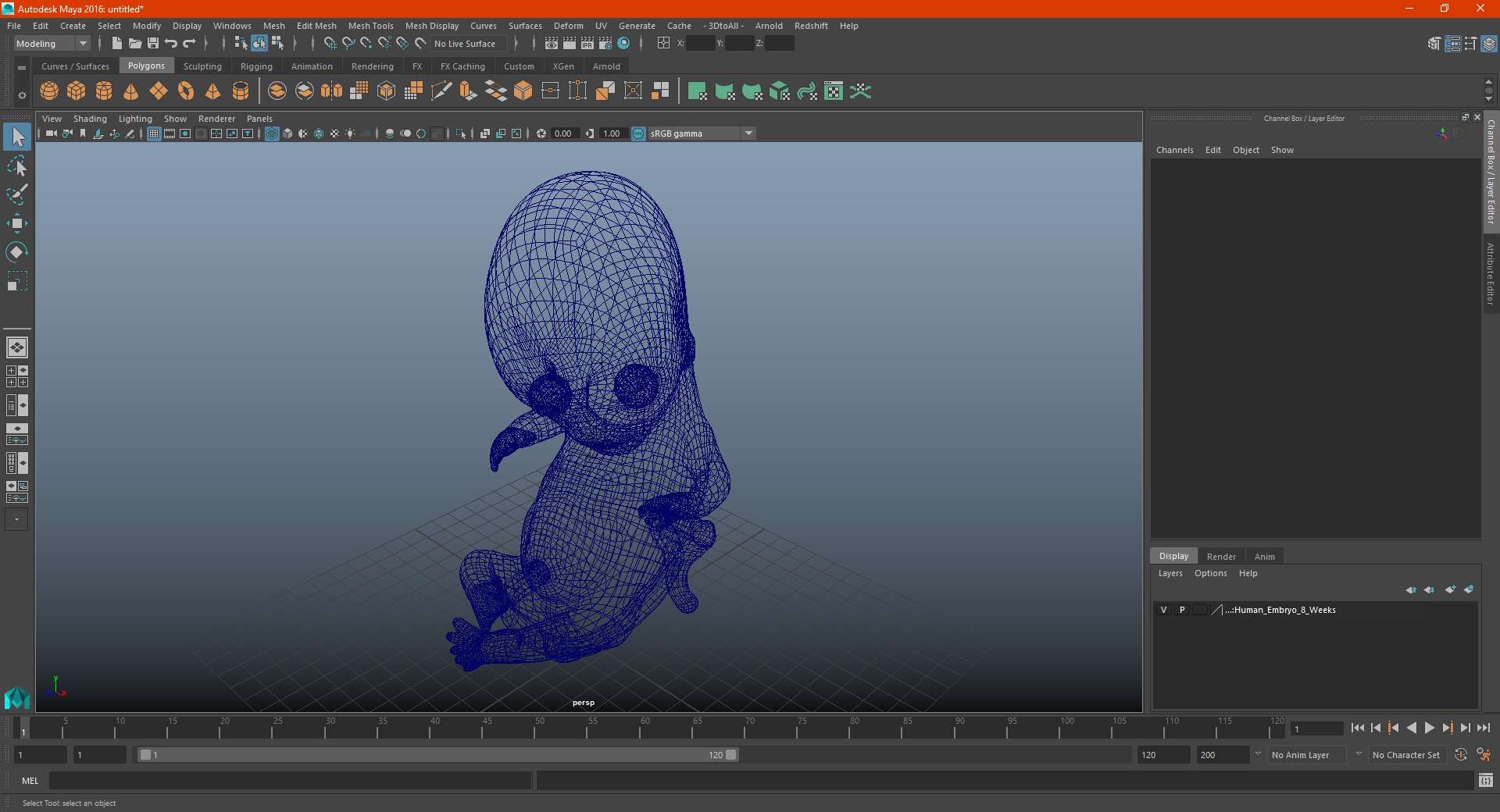
Task: Click the Mirror geometry shelf icon
Action: [x=332, y=91]
